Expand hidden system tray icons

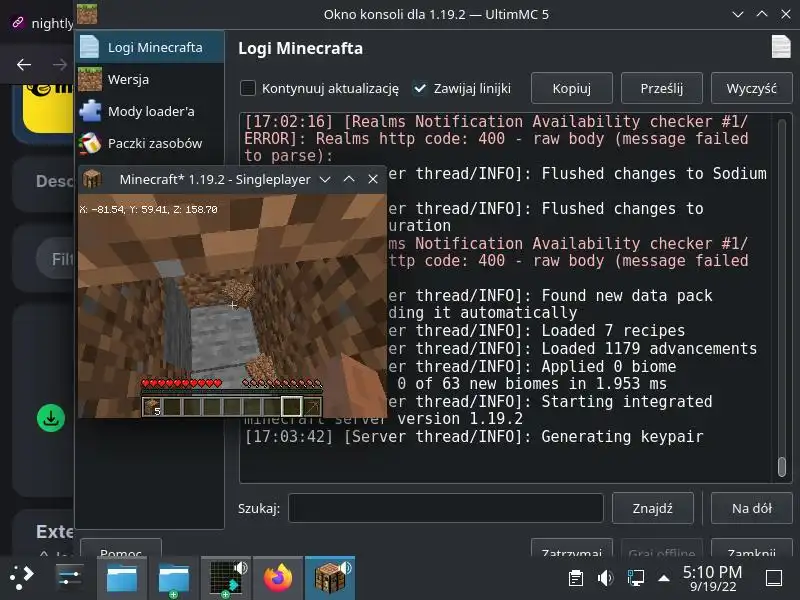664,578
